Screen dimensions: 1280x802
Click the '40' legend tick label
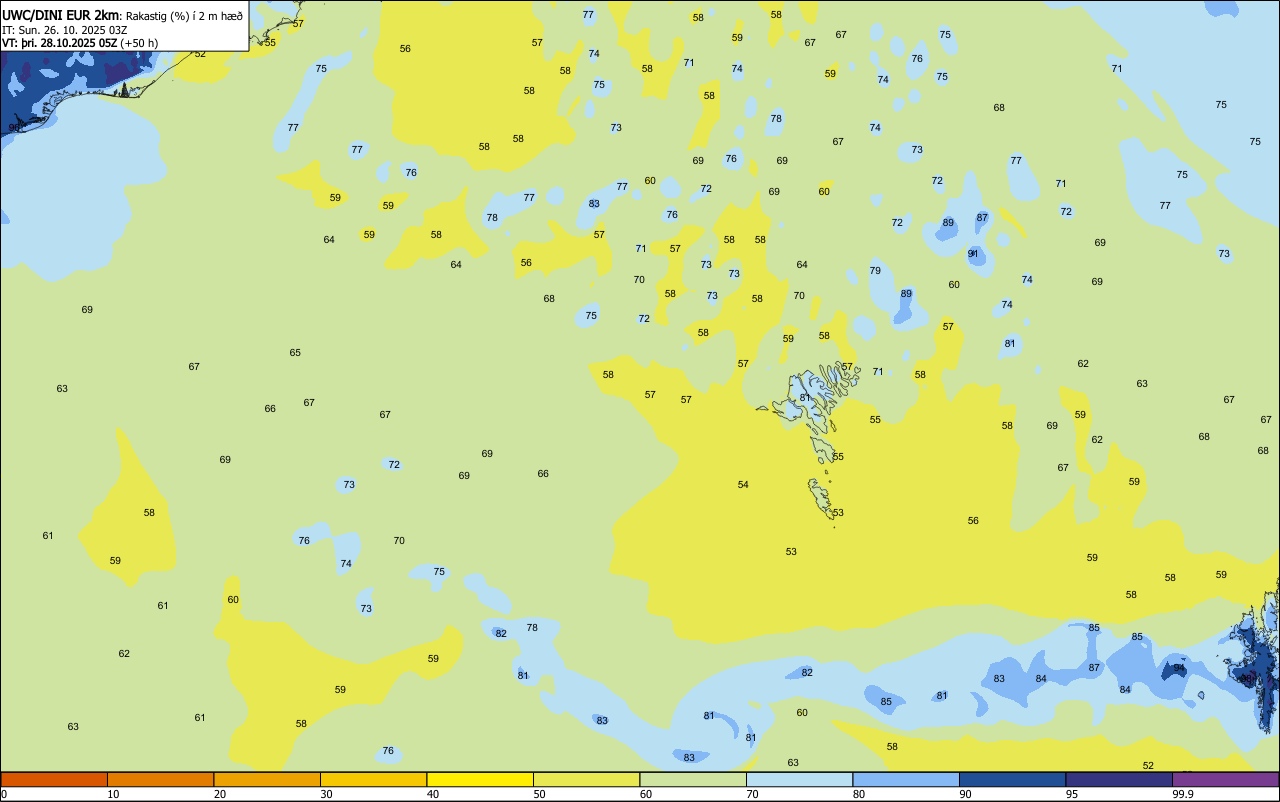tap(433, 794)
